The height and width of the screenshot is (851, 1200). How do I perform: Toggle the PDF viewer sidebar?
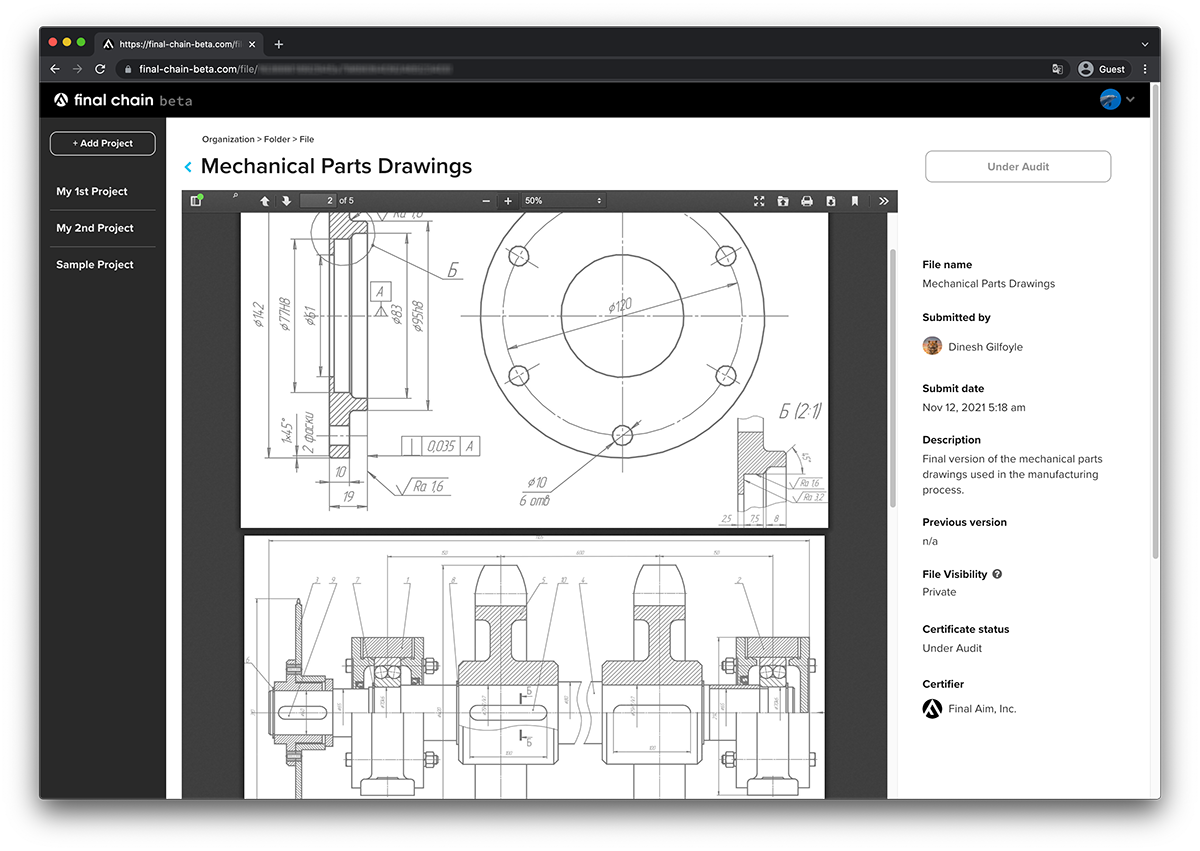pos(196,201)
